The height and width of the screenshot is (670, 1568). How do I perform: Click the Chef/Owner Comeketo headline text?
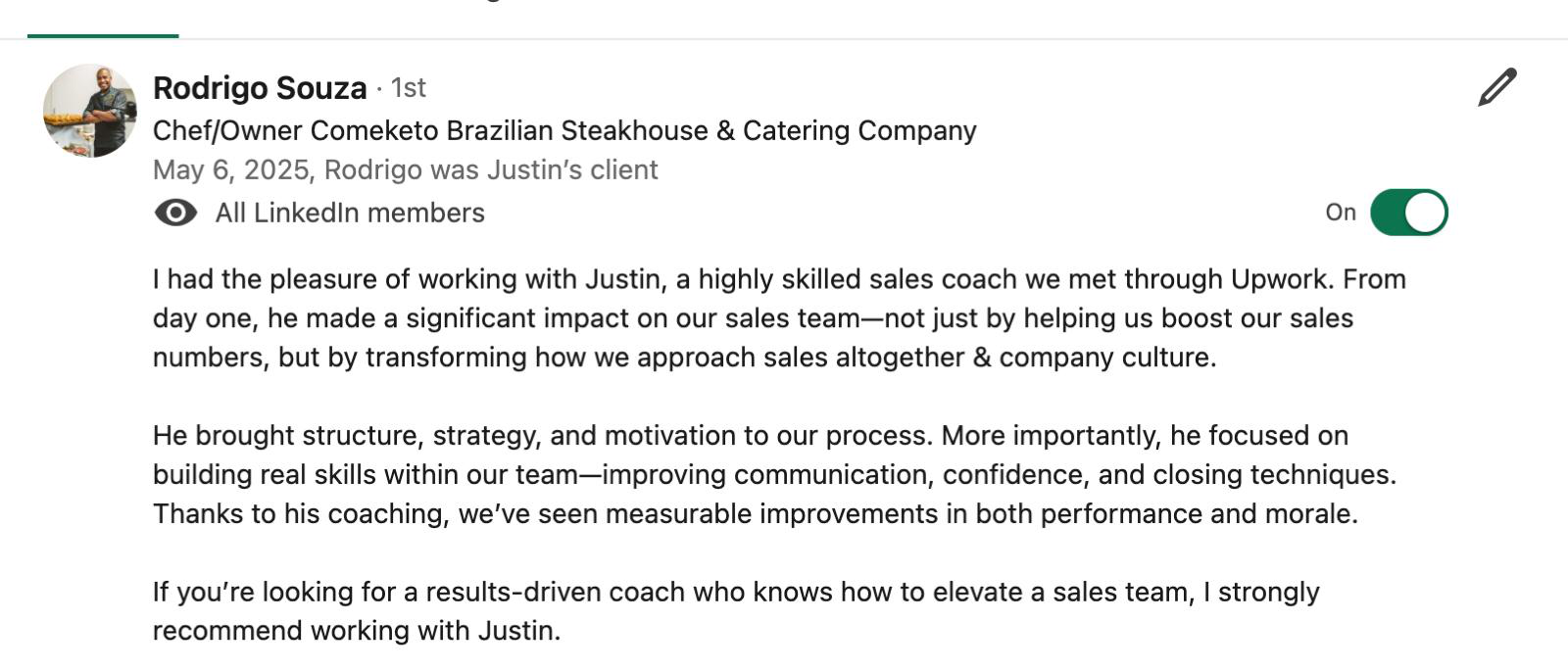pyautogui.click(x=564, y=130)
